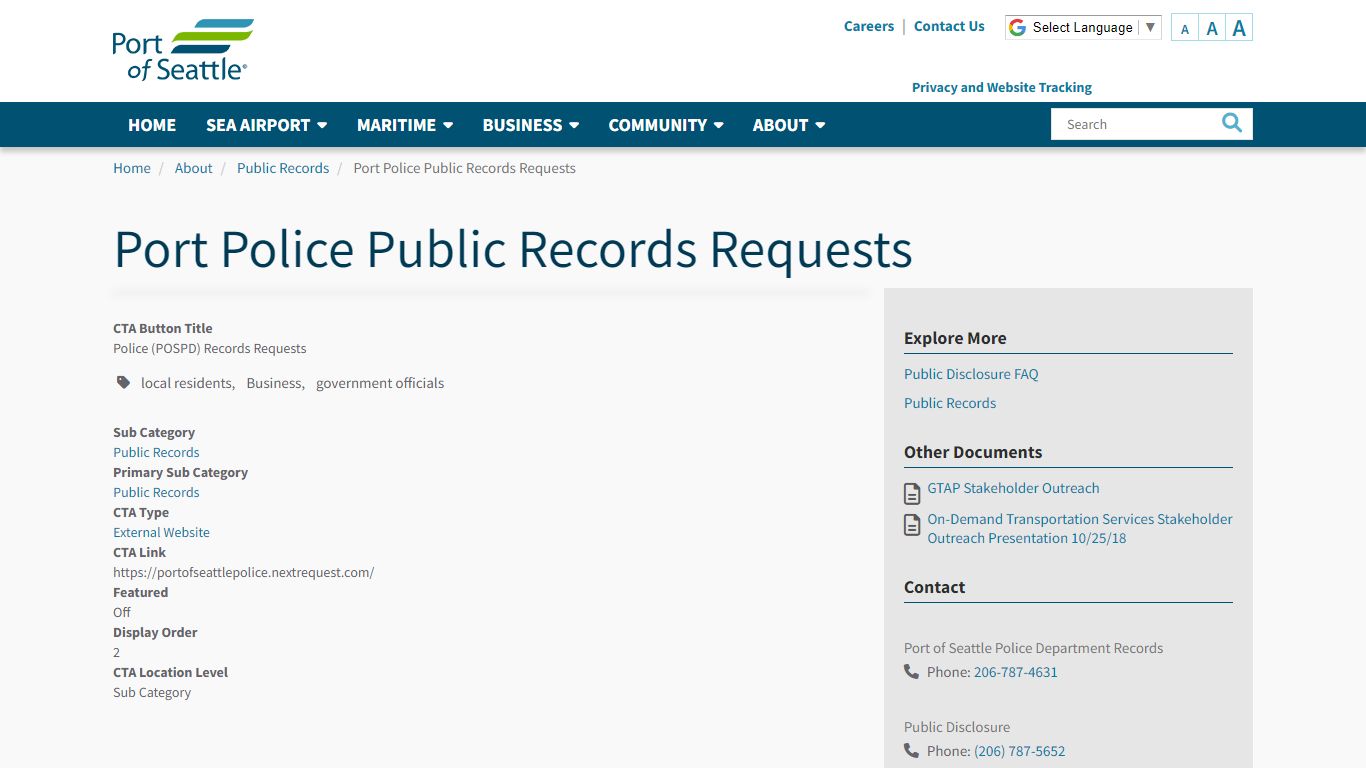
Task: Click the CTA Location Level label
Action: pos(171,672)
